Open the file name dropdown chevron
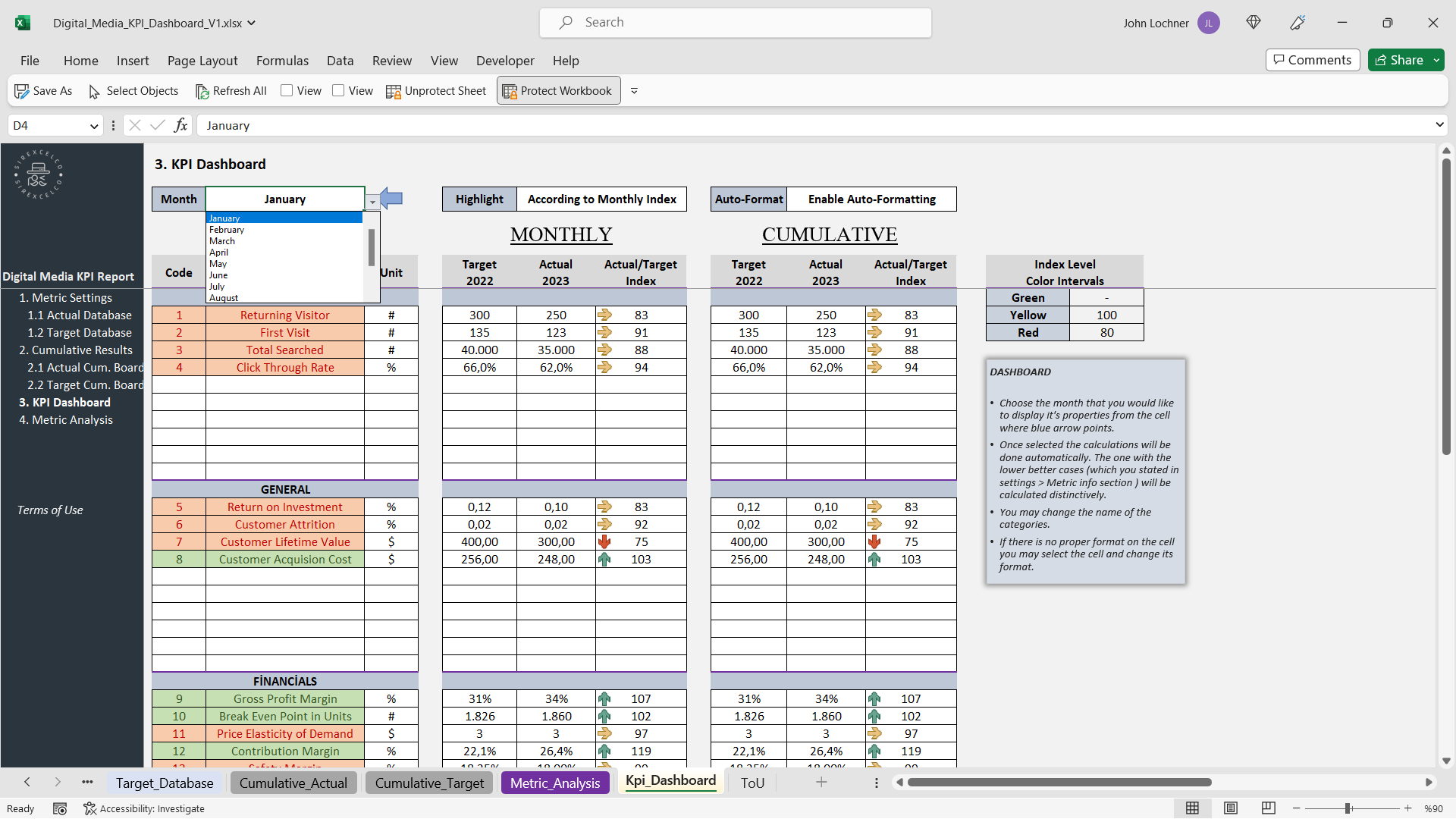This screenshot has height=819, width=1456. pos(252,23)
